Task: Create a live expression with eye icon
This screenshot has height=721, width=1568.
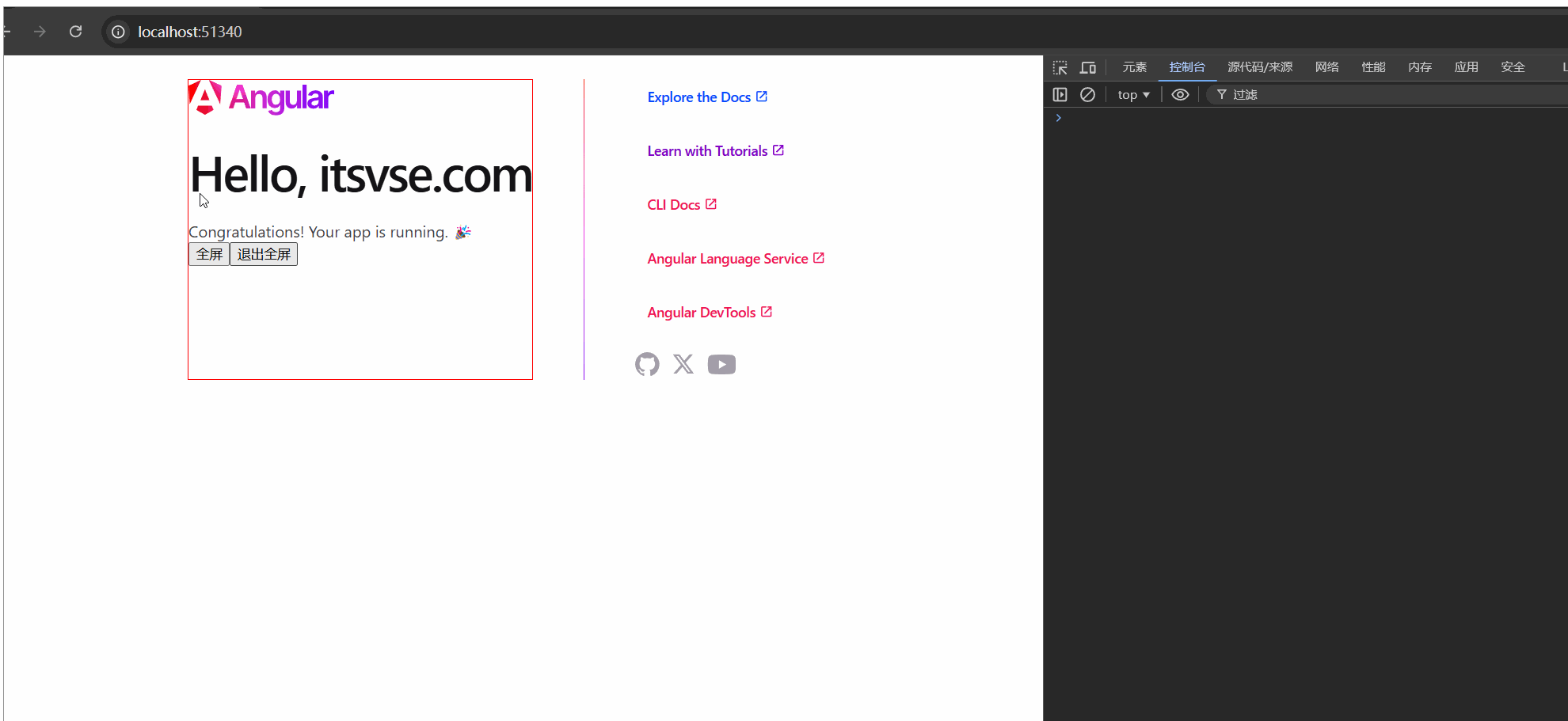Action: 1180,95
